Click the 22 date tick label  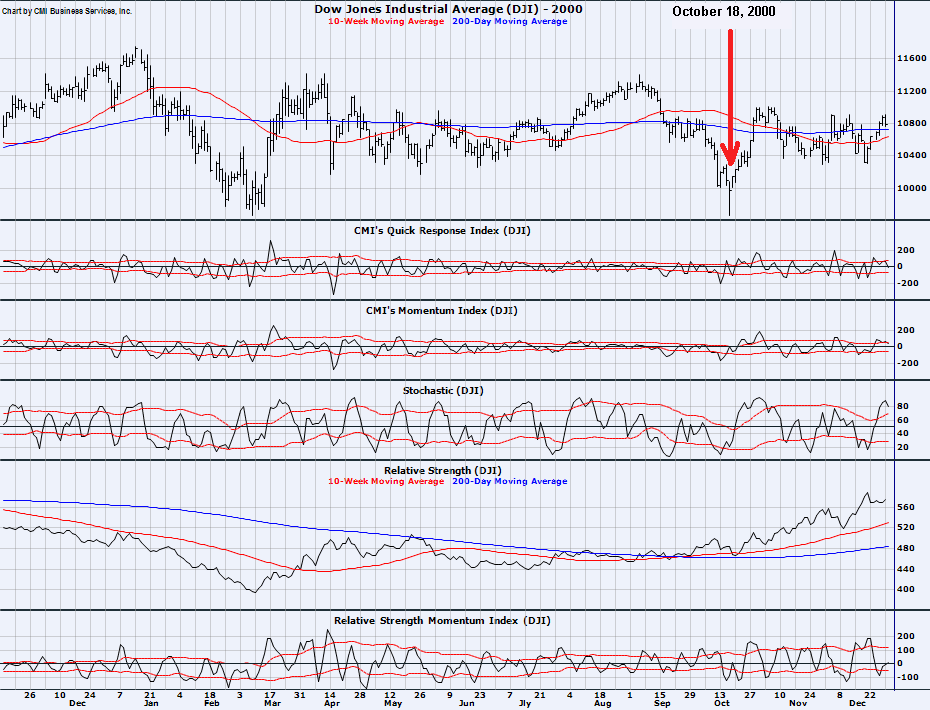point(870,695)
